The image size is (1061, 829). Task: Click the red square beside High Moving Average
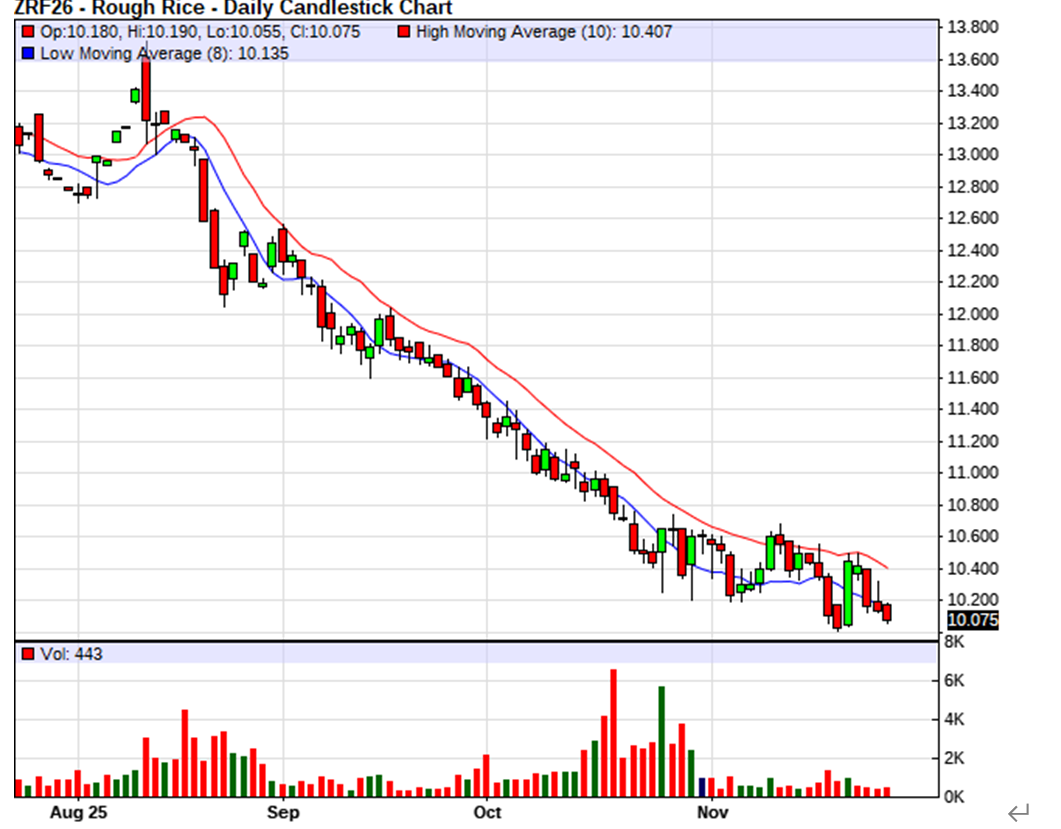tap(403, 32)
